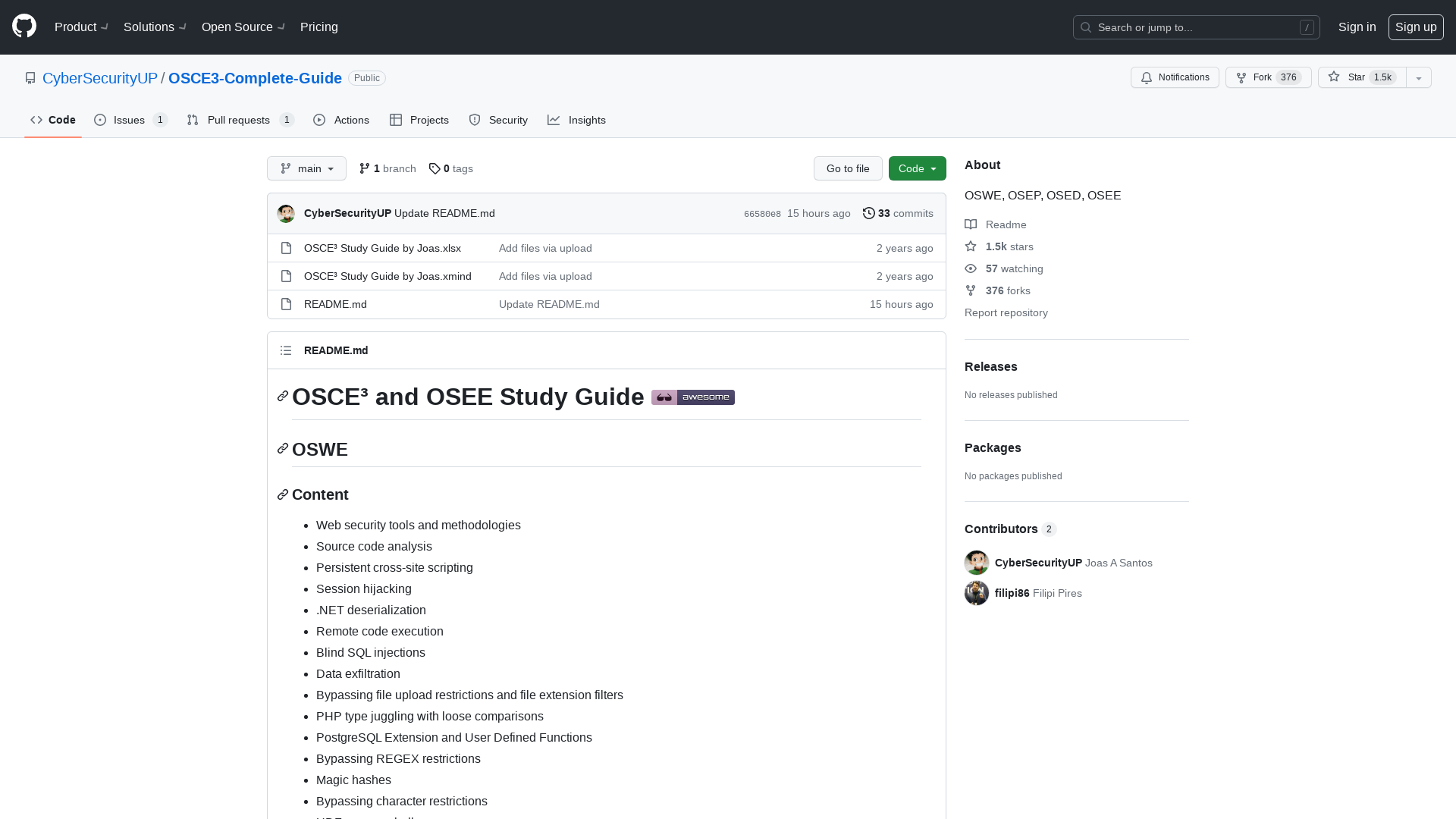Image resolution: width=1456 pixels, height=819 pixels.
Task: Click the Sign in link
Action: (x=1357, y=27)
